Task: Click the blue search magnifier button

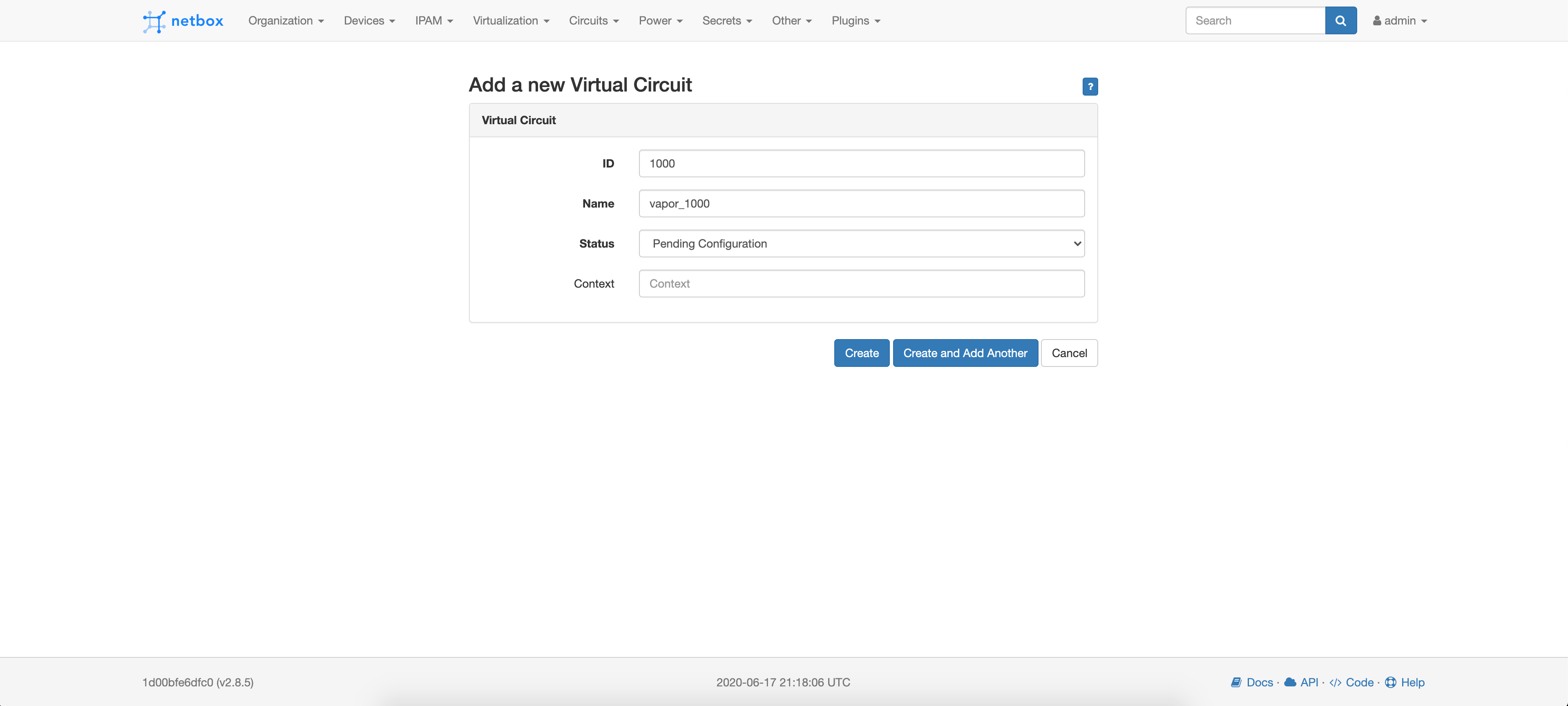Action: pyautogui.click(x=1340, y=21)
